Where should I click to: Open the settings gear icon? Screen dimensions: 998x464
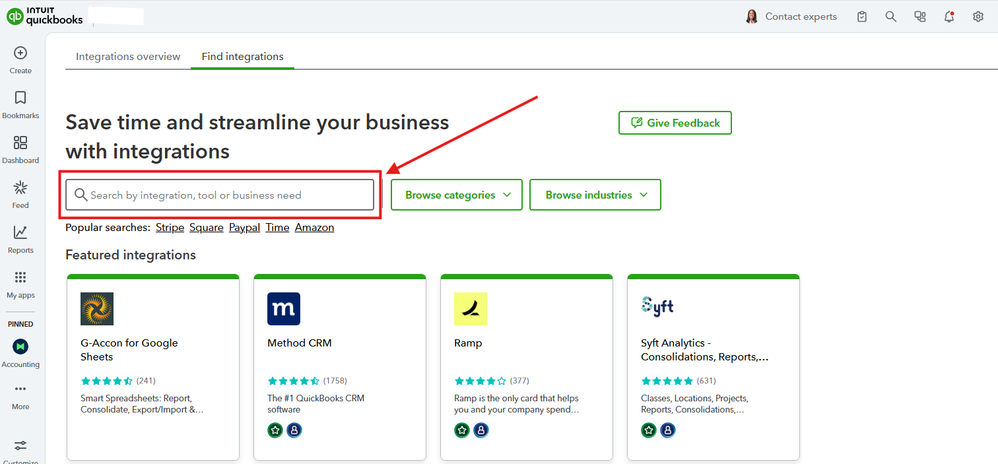pyautogui.click(x=978, y=17)
